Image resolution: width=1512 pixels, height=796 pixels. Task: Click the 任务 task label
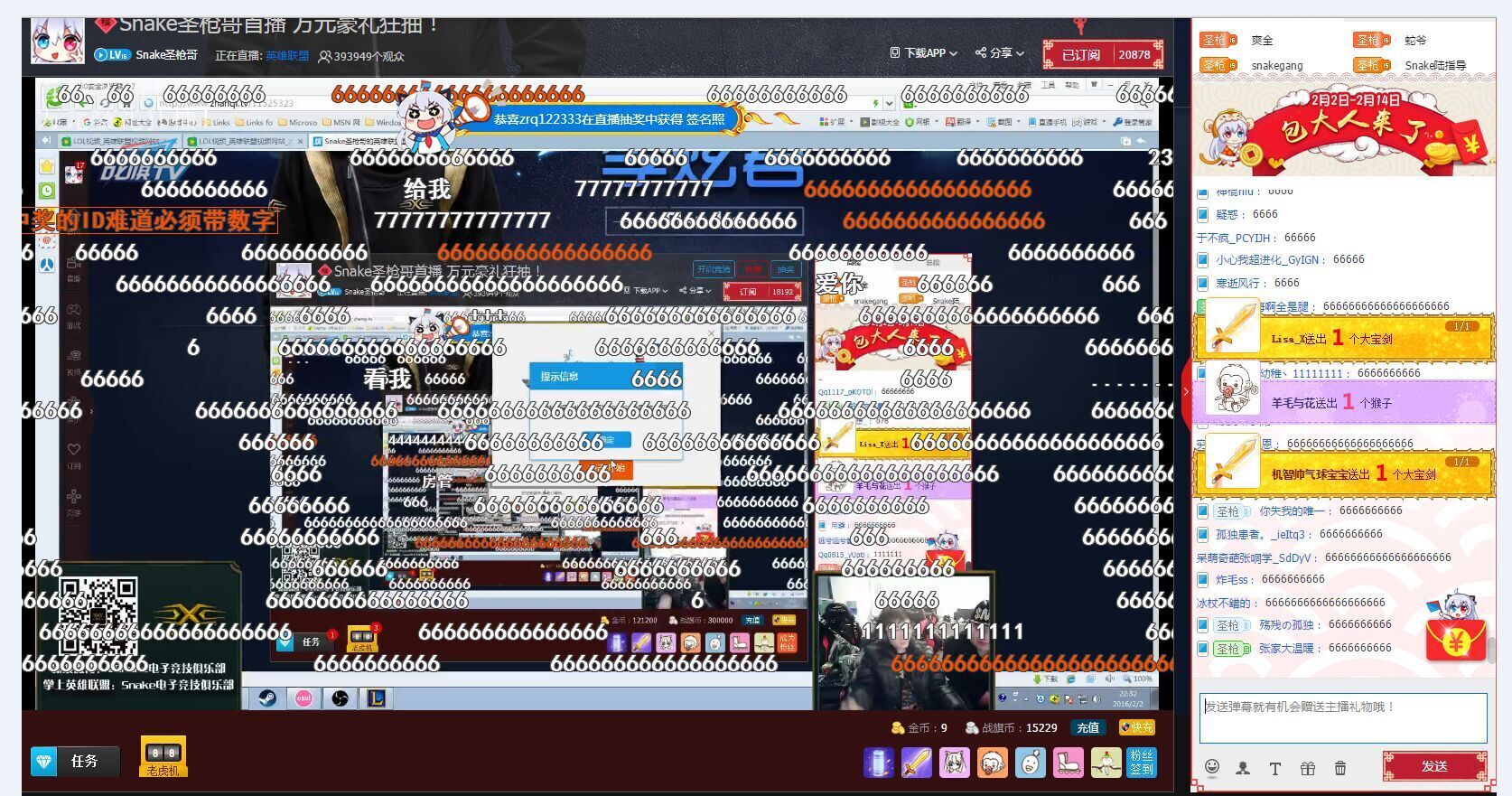tap(85, 762)
